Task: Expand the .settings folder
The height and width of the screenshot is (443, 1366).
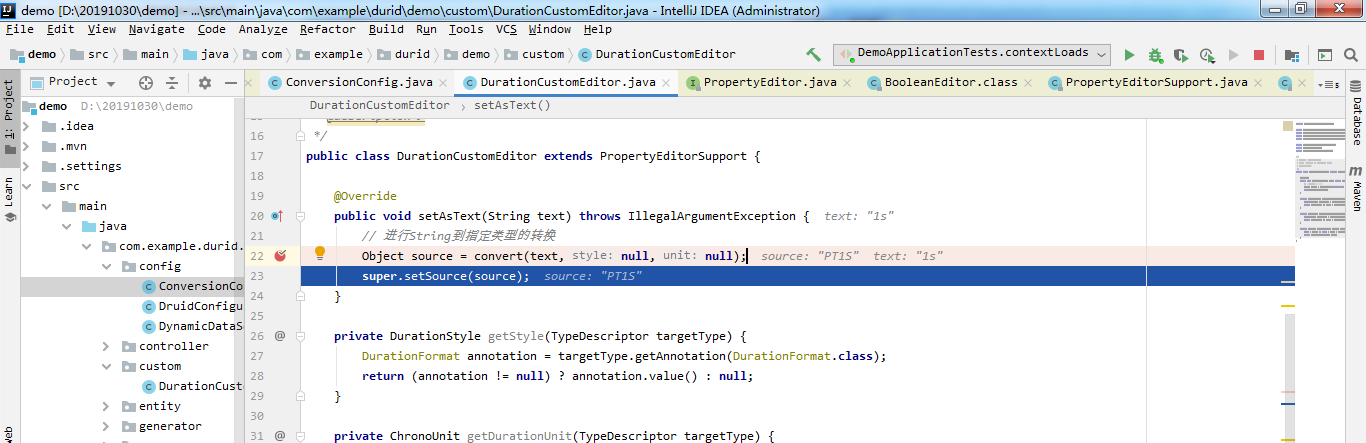Action: pos(28,166)
